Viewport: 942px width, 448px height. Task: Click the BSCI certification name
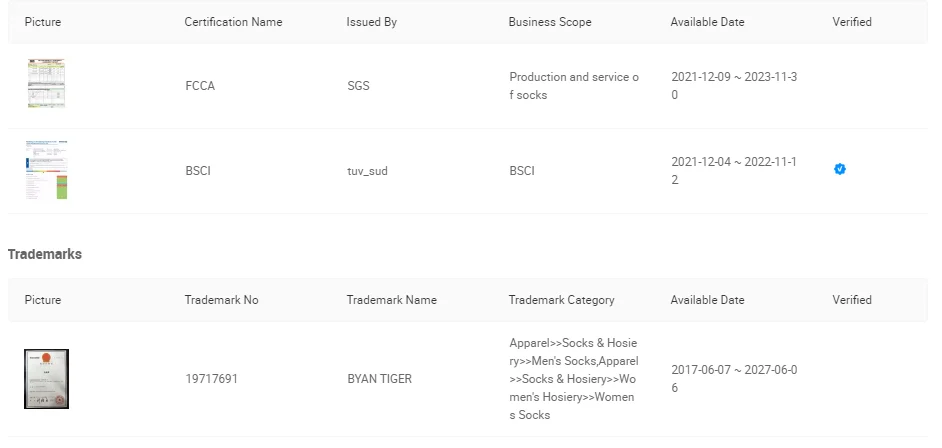click(x=198, y=171)
